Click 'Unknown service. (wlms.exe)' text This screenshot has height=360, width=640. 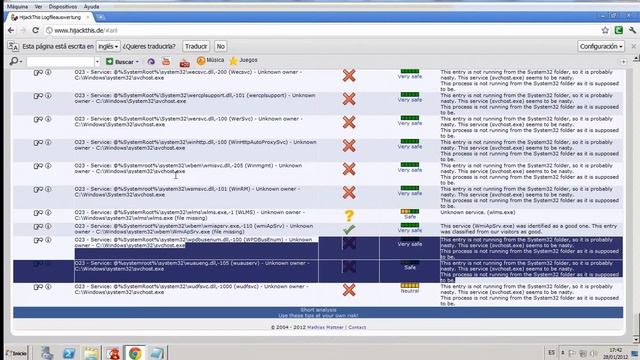[478, 213]
